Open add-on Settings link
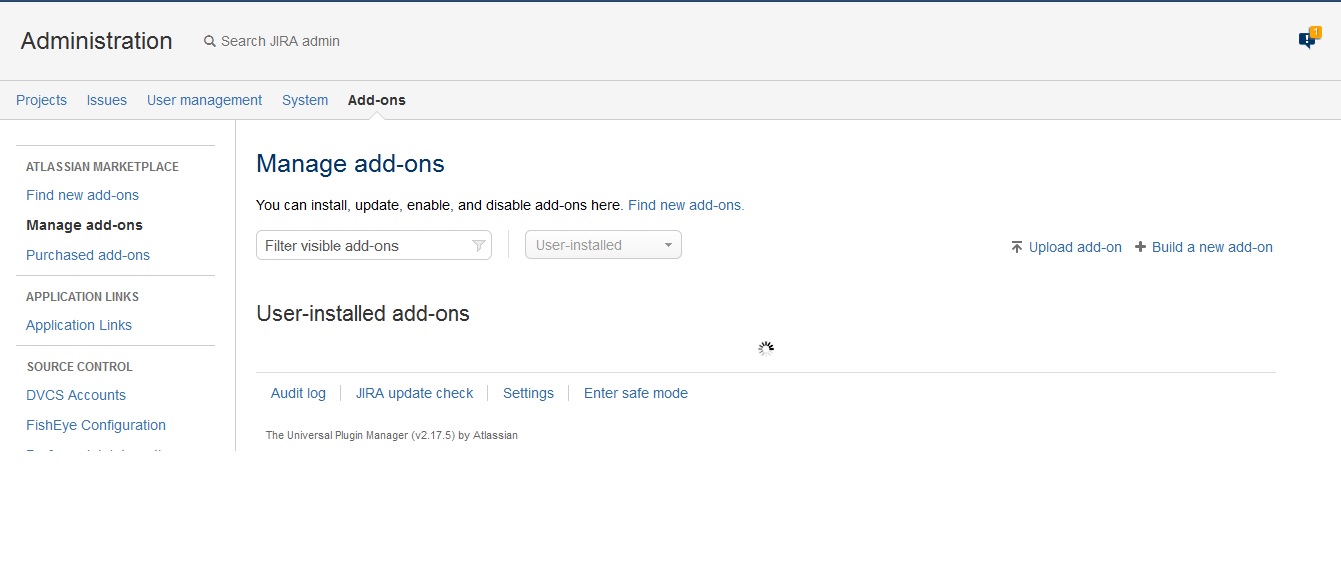The width and height of the screenshot is (1341, 568). 528,393
